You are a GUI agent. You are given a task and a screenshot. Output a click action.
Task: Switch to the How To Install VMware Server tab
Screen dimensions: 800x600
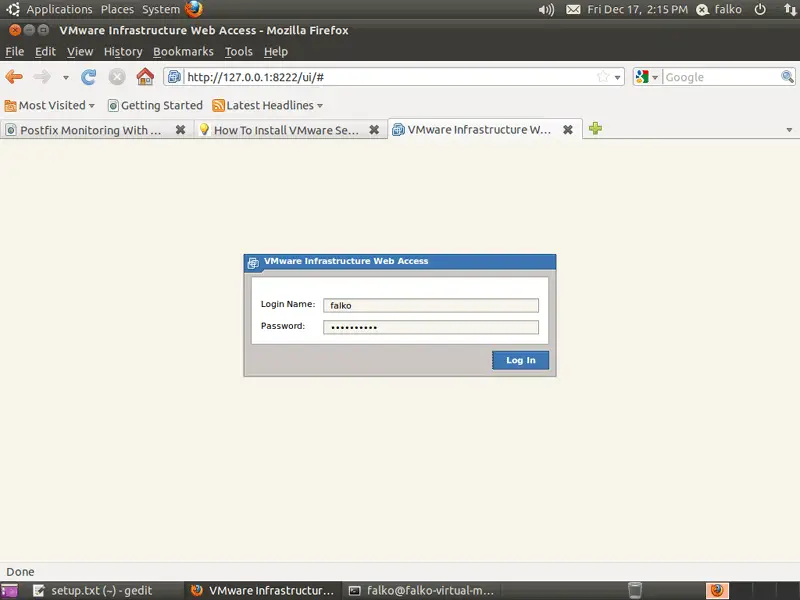tap(286, 130)
